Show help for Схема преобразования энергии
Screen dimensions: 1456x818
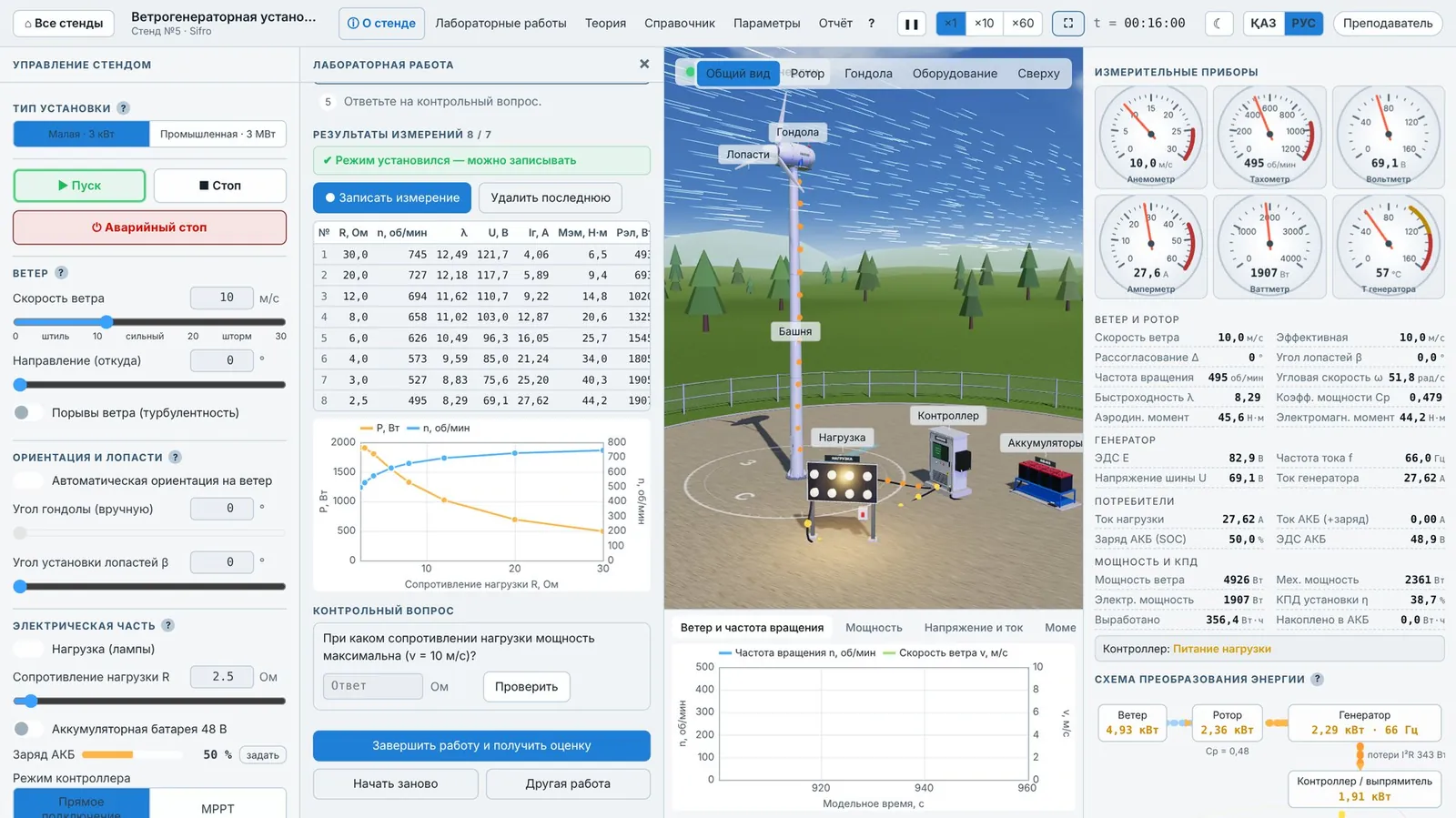coord(1317,680)
